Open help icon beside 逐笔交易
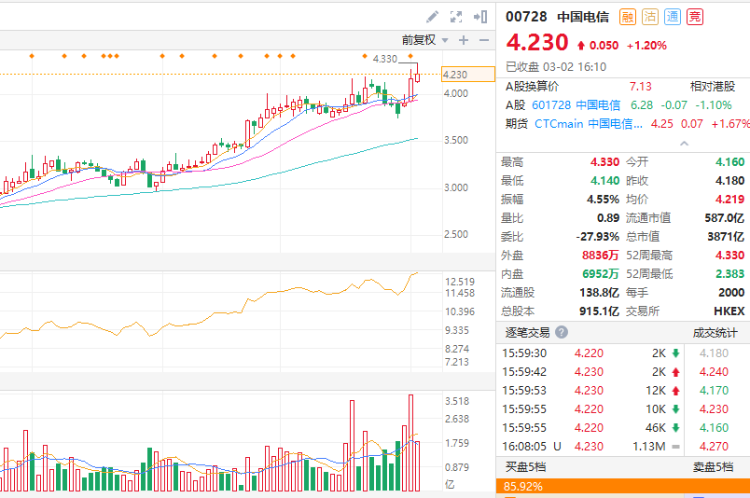 click(562, 333)
